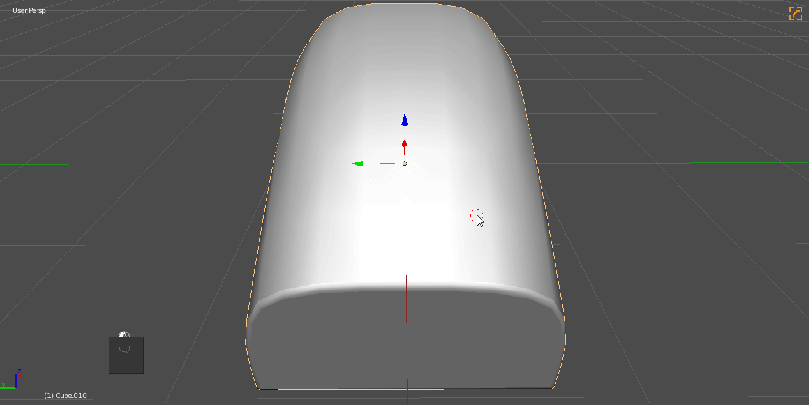Image resolution: width=809 pixels, height=405 pixels.
Task: Click the orange fullscreen toggle icon
Action: (796, 12)
